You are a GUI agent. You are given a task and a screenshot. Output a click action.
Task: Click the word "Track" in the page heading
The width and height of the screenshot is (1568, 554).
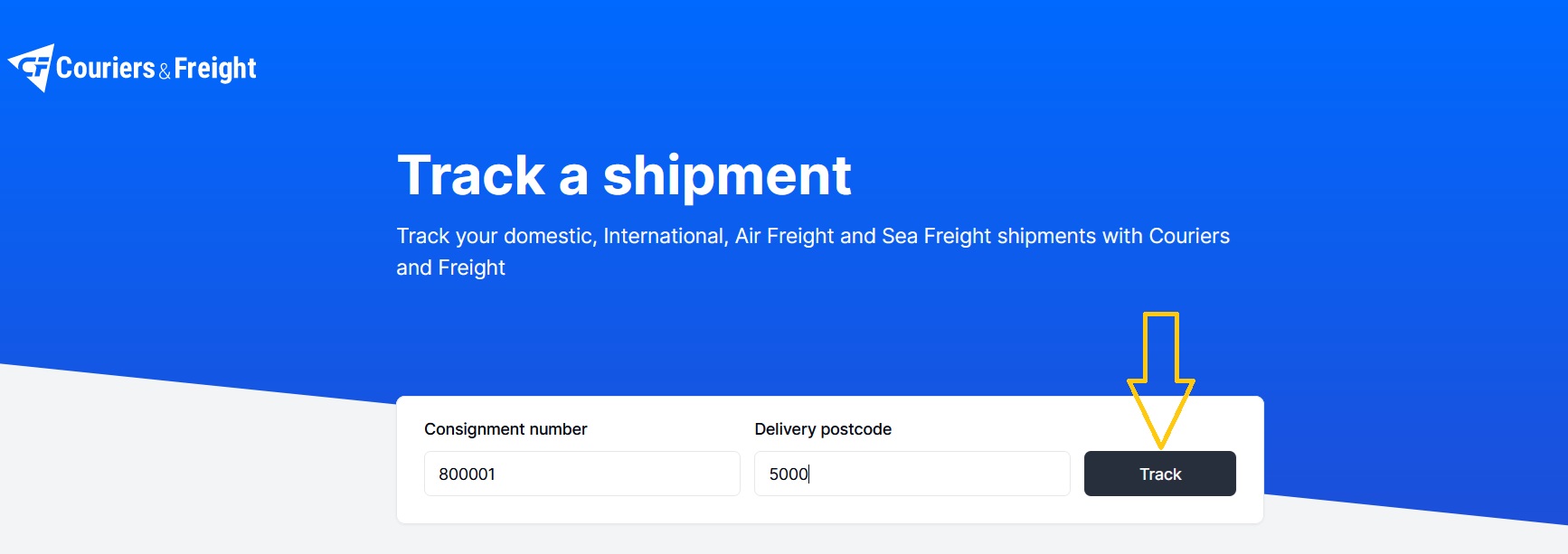point(471,175)
